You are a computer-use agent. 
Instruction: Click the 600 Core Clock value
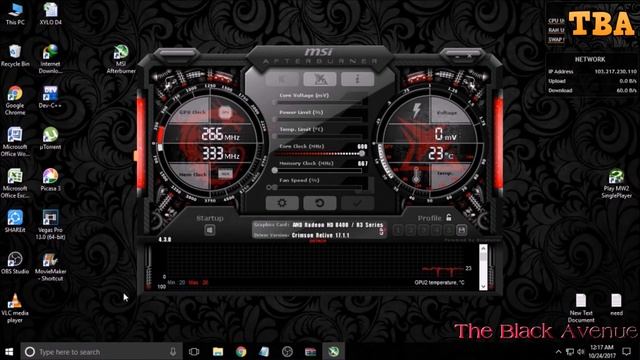coord(362,146)
